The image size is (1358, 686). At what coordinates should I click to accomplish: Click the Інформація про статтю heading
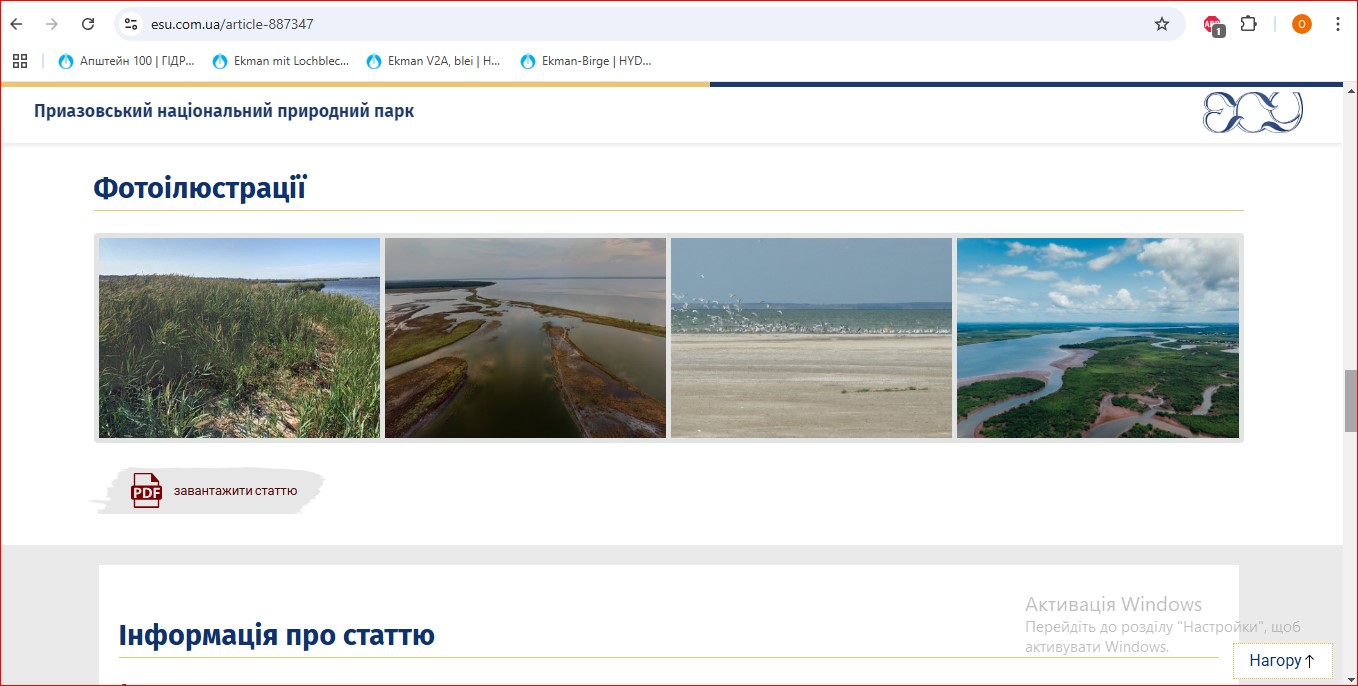[277, 635]
